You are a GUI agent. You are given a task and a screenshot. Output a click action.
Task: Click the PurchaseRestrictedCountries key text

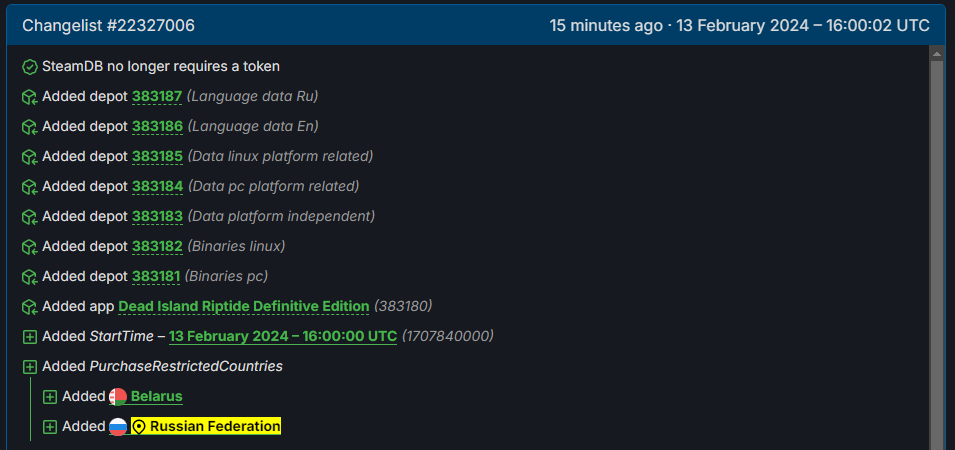point(186,367)
